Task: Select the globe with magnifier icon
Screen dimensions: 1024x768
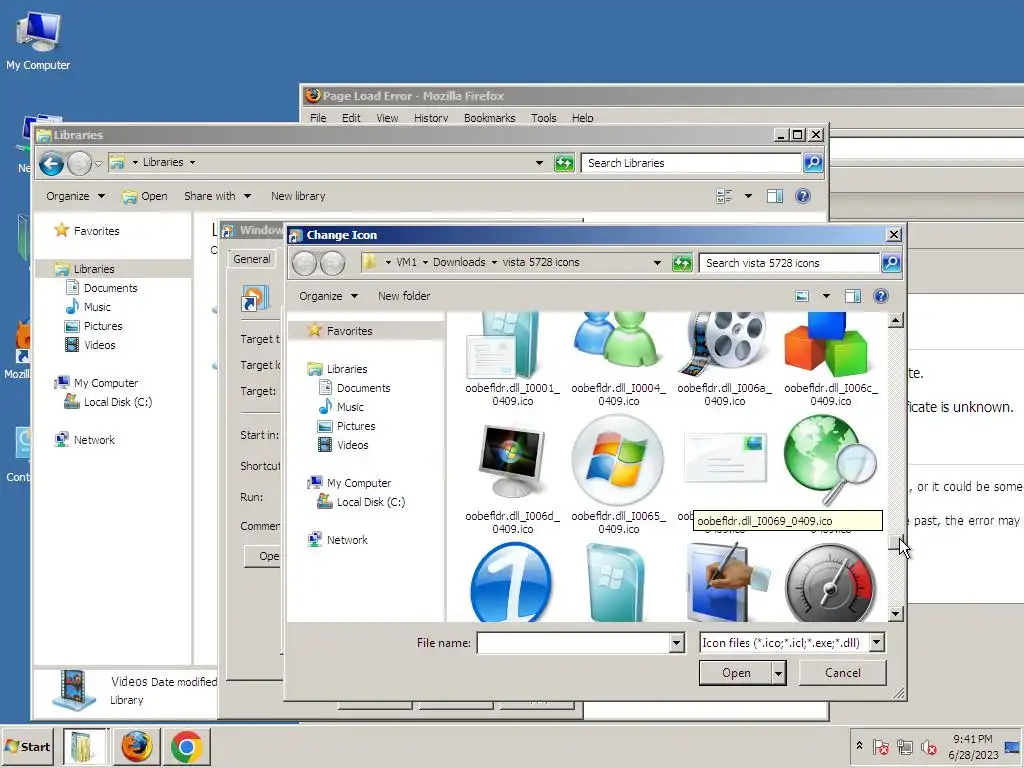Action: coord(830,460)
